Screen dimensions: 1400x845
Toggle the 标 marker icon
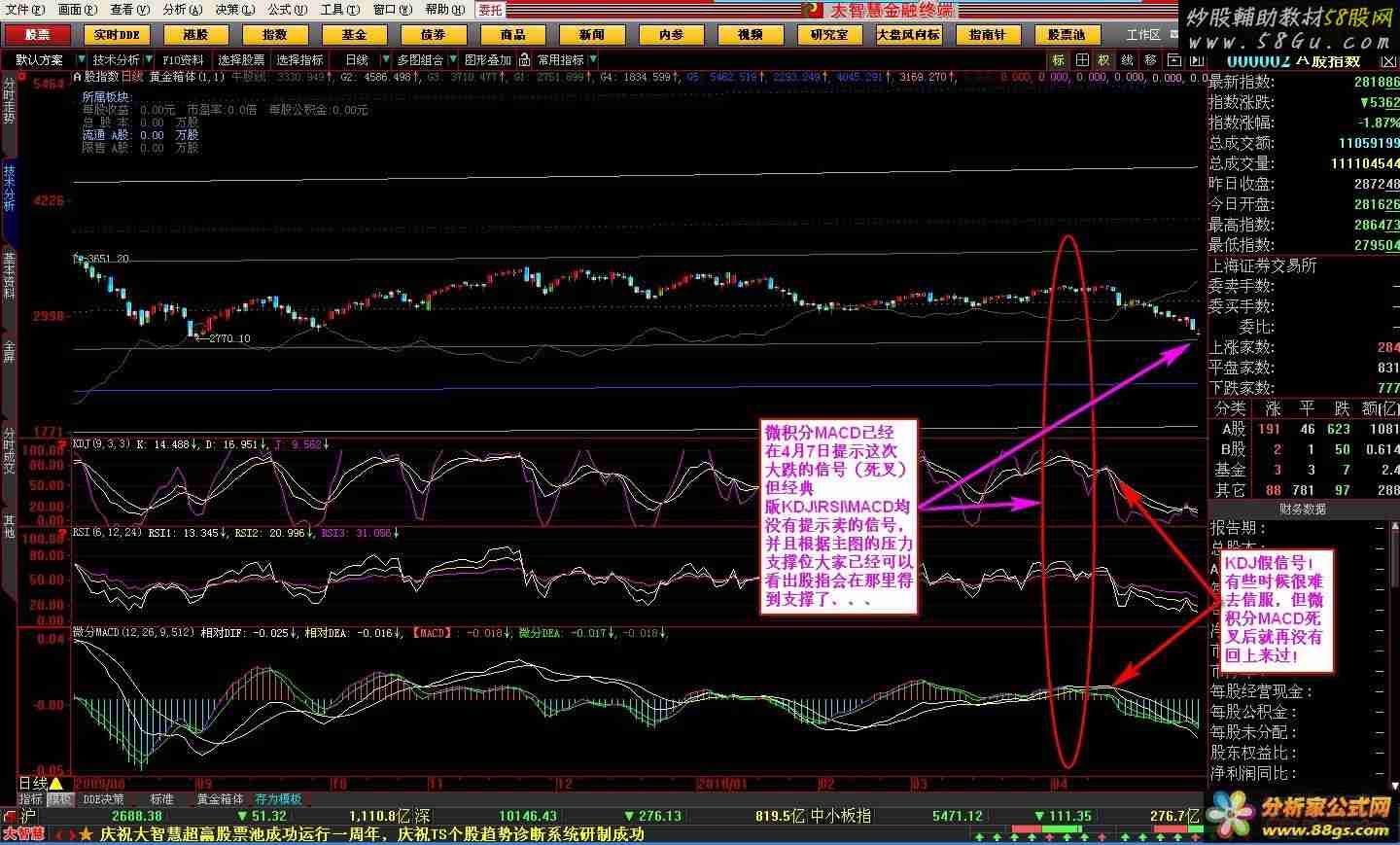click(x=1058, y=59)
